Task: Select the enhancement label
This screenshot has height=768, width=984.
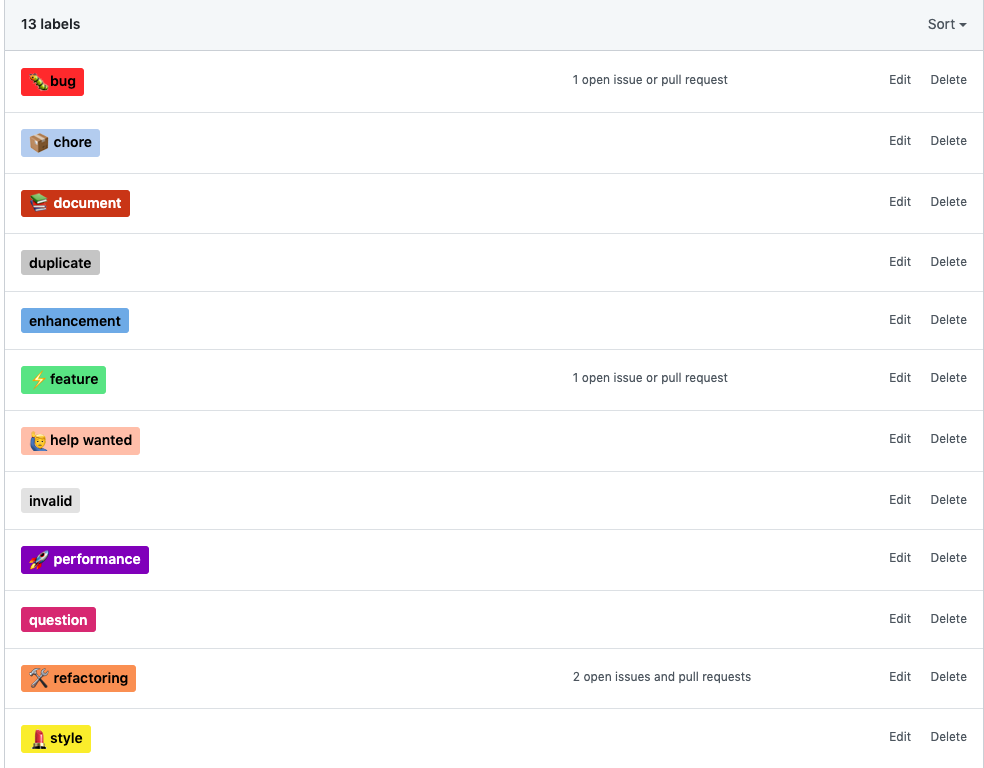Action: [75, 321]
